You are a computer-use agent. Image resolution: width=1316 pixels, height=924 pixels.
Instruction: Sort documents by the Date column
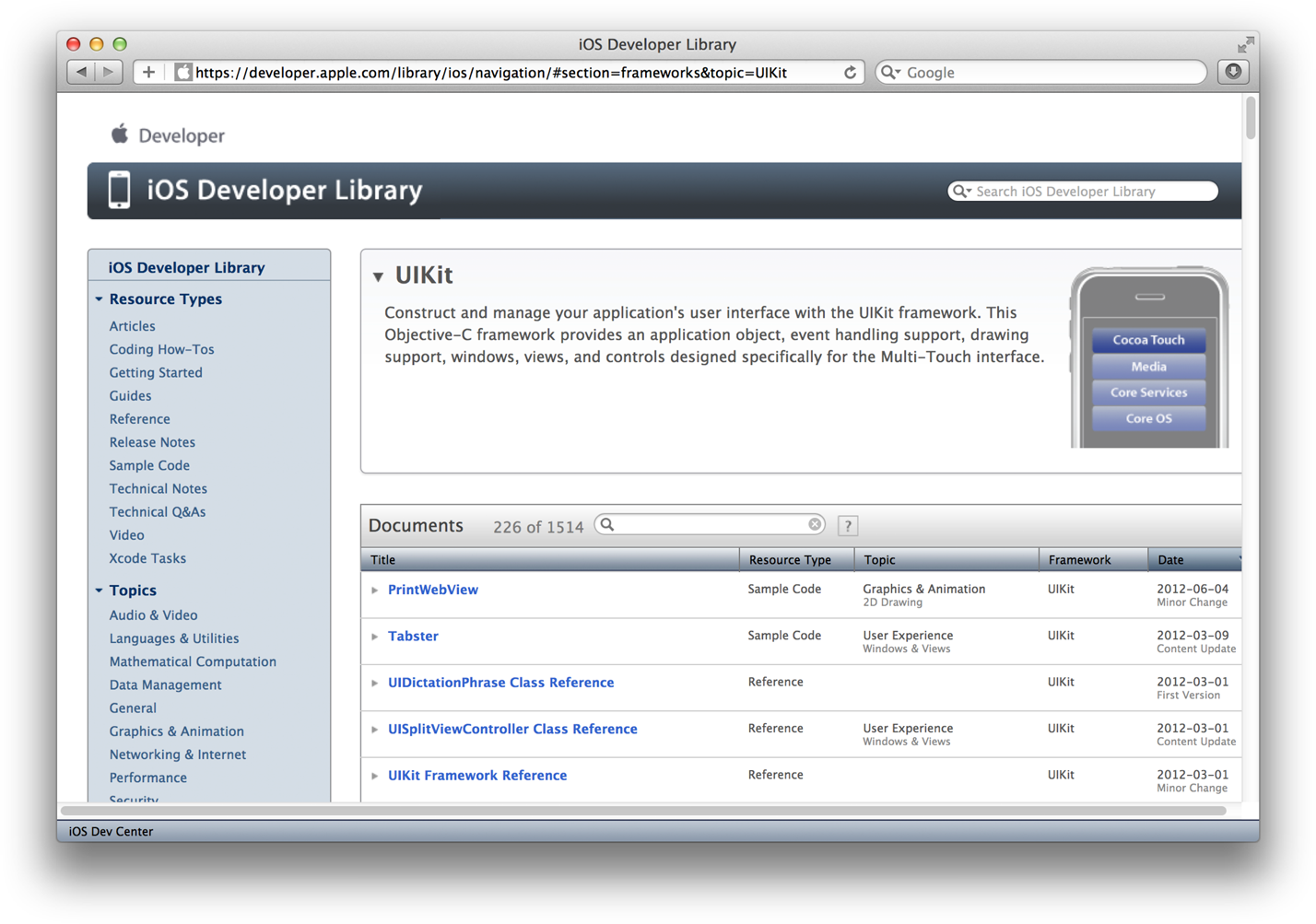click(1169, 559)
